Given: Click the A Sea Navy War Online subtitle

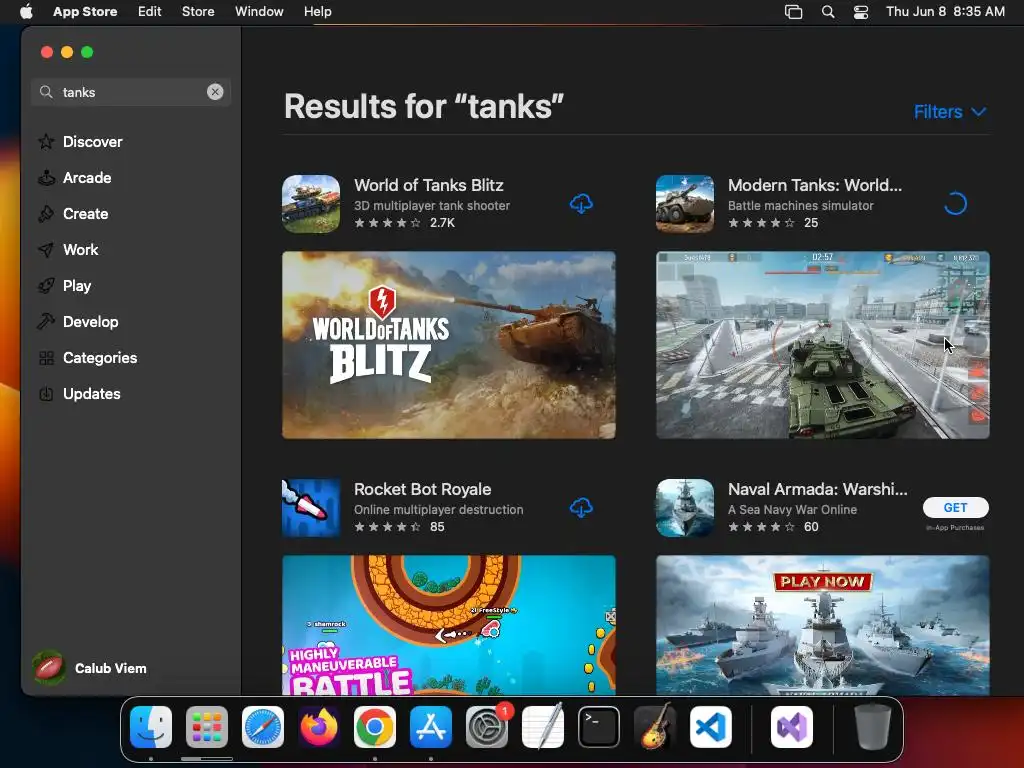Looking at the screenshot, I should (x=792, y=509).
